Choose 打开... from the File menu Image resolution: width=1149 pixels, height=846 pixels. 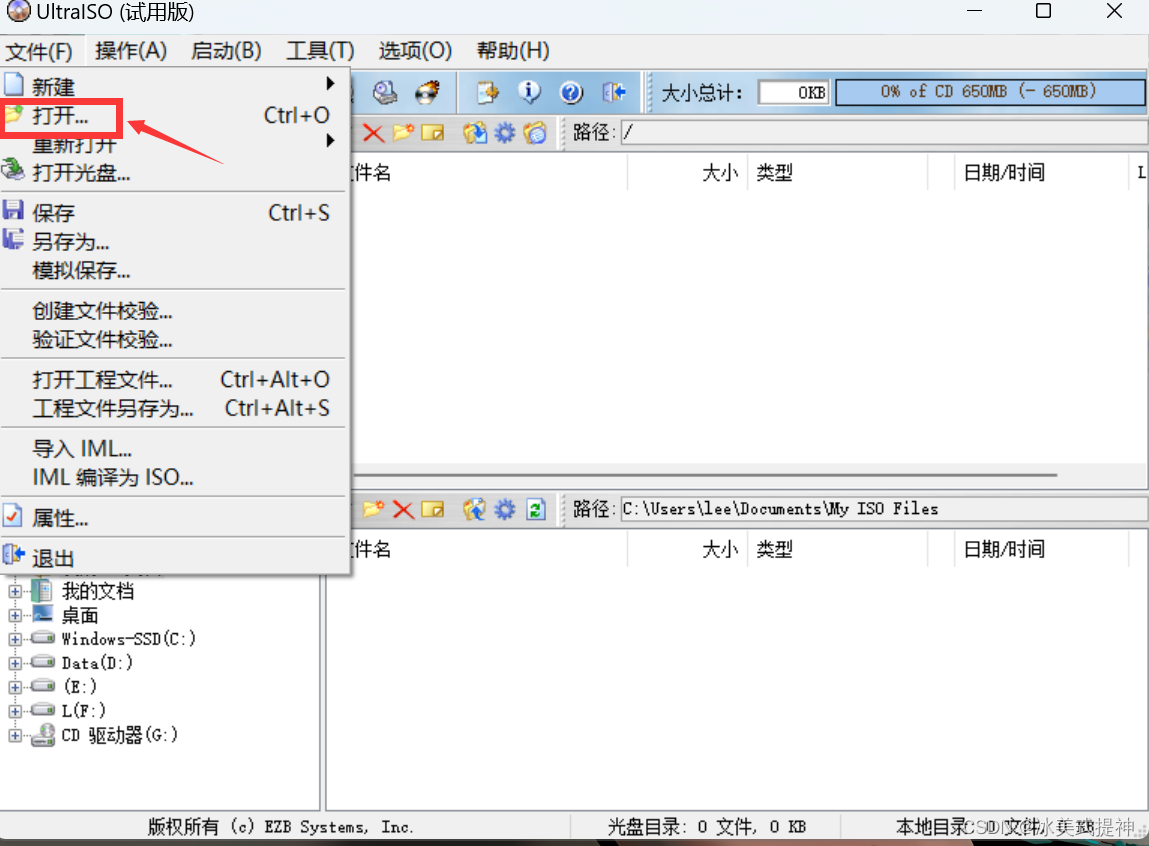point(174,115)
